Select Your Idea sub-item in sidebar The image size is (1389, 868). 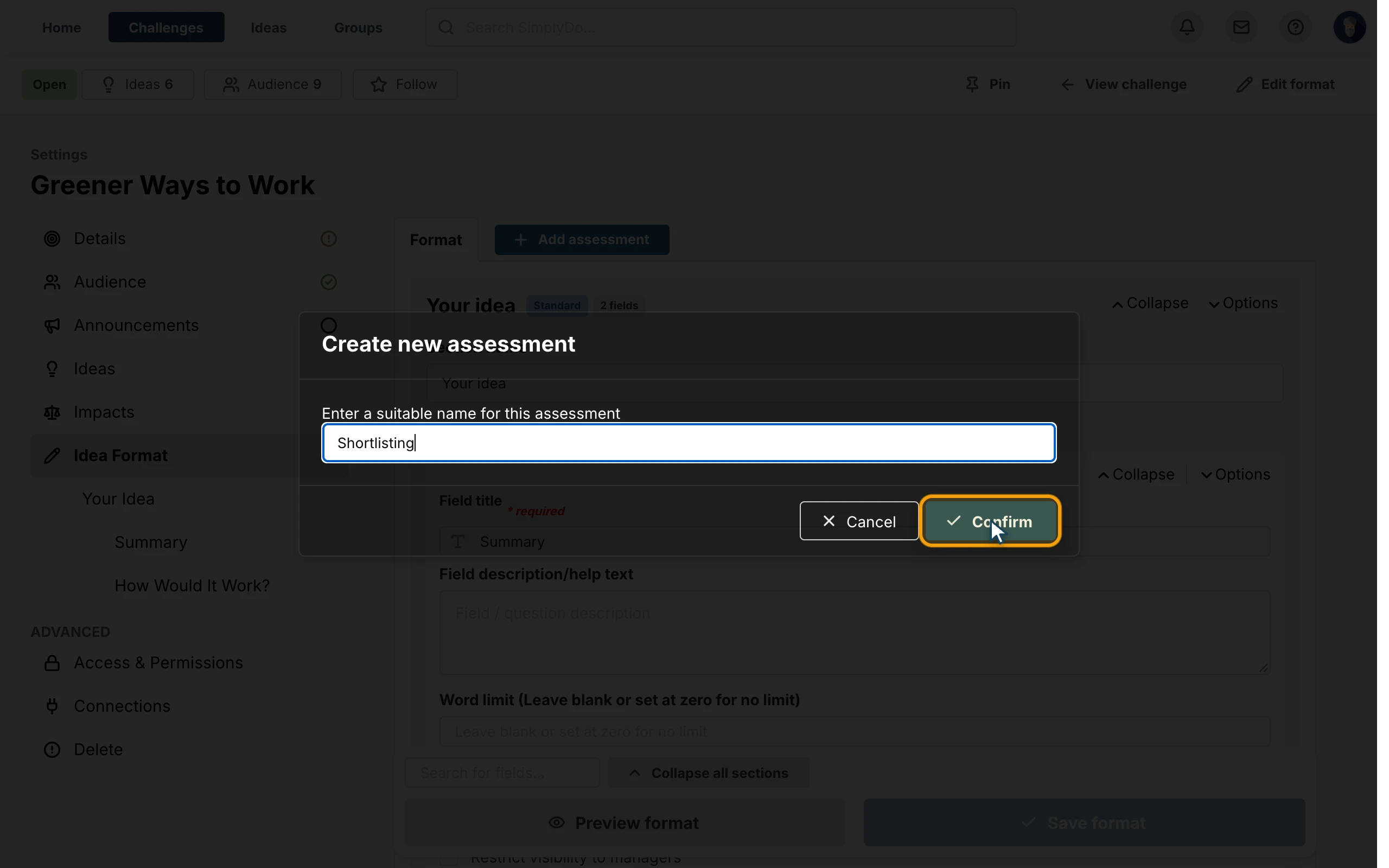point(118,499)
